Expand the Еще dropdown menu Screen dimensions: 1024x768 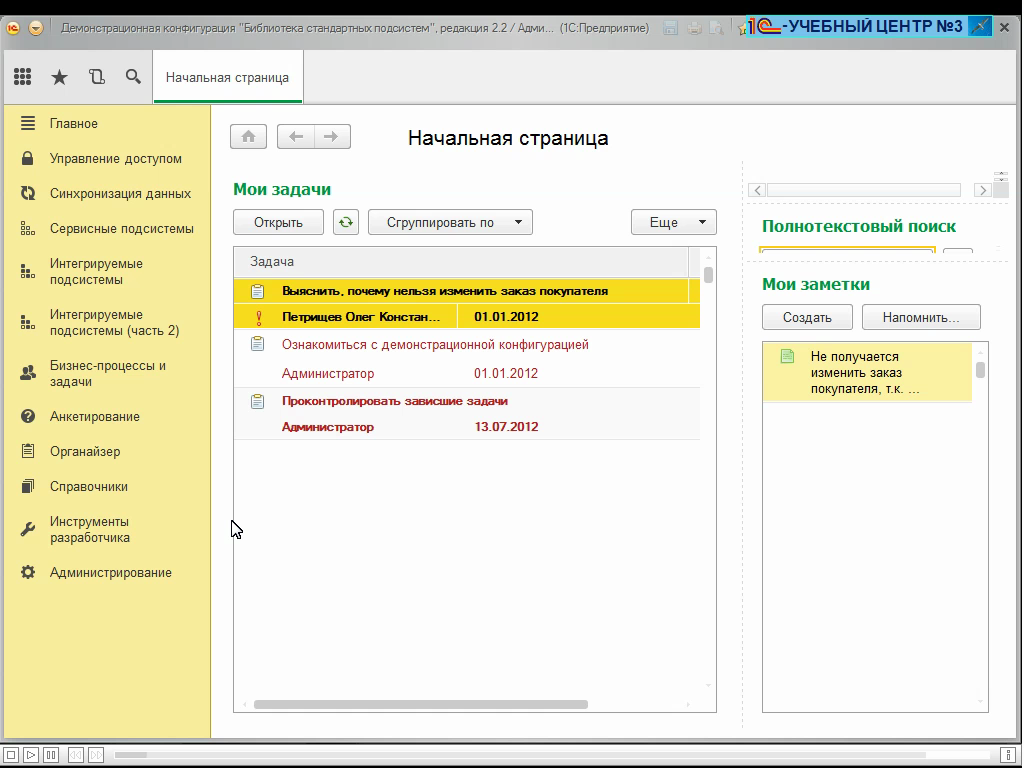coord(674,222)
